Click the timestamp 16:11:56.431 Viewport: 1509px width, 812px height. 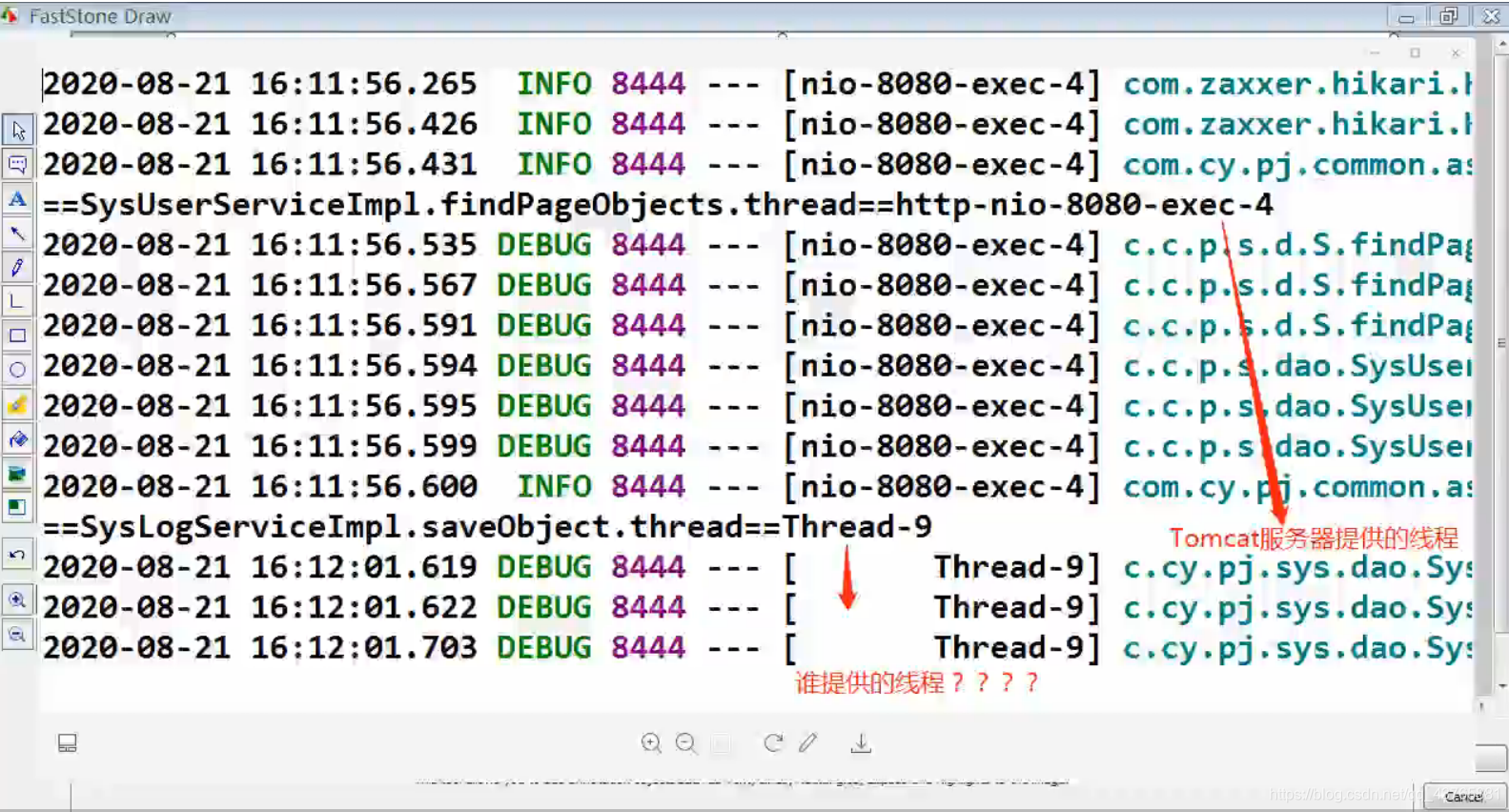click(363, 165)
